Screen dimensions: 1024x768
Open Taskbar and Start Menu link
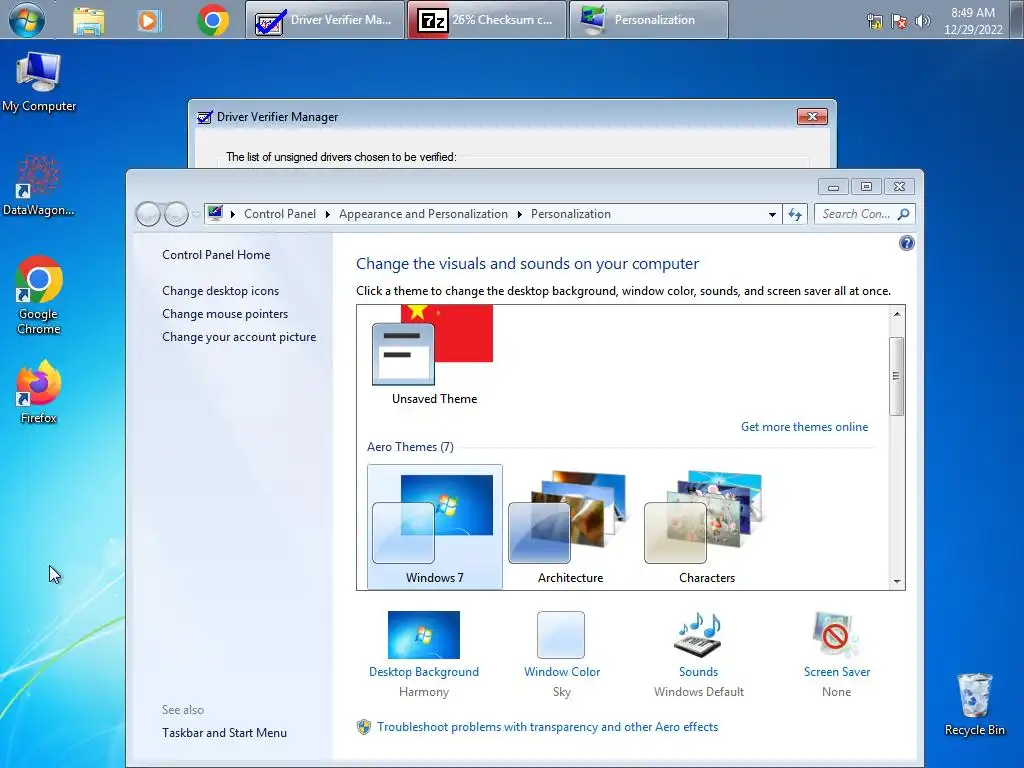pyautogui.click(x=225, y=733)
